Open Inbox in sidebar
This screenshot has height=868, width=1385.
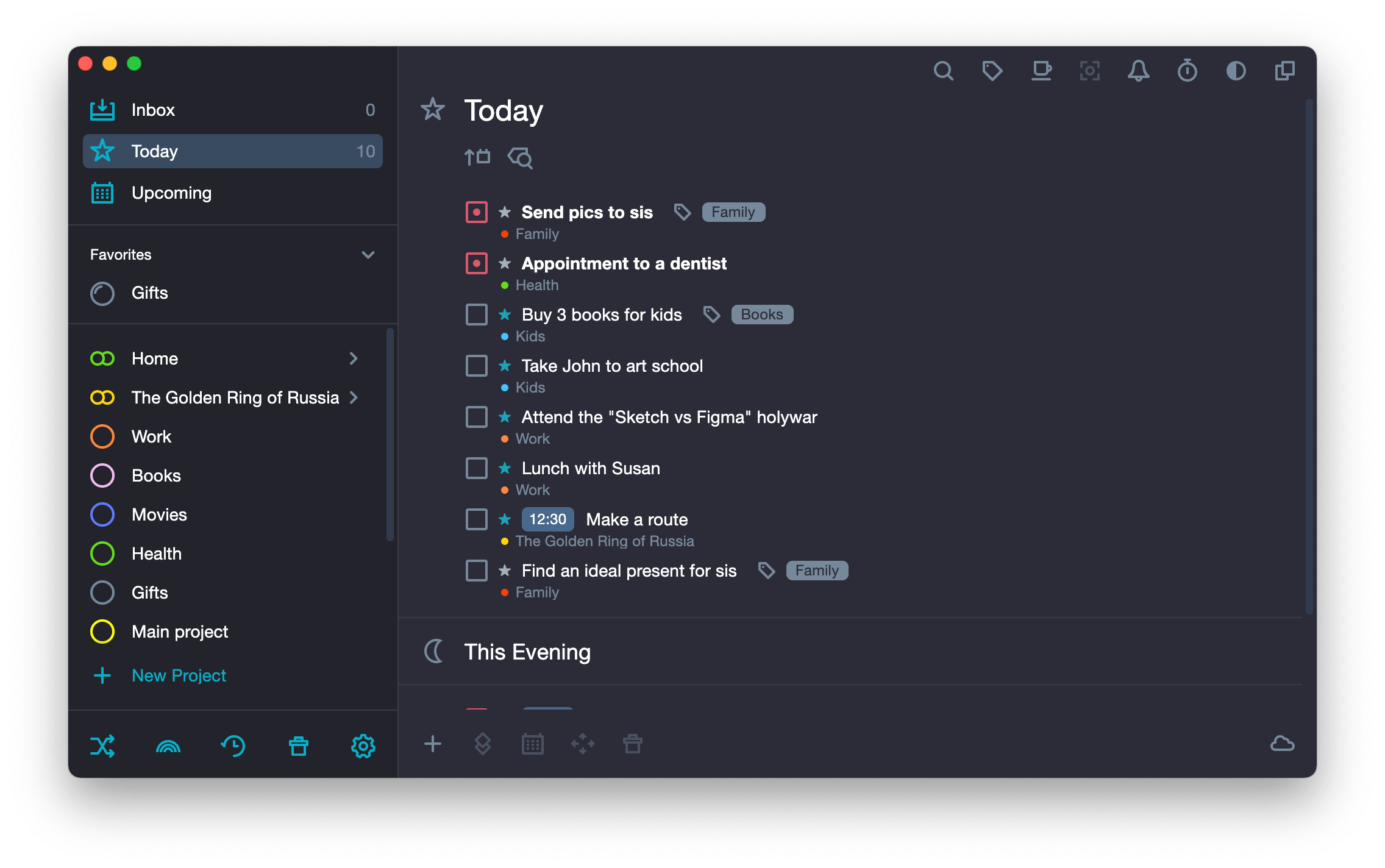(x=233, y=110)
